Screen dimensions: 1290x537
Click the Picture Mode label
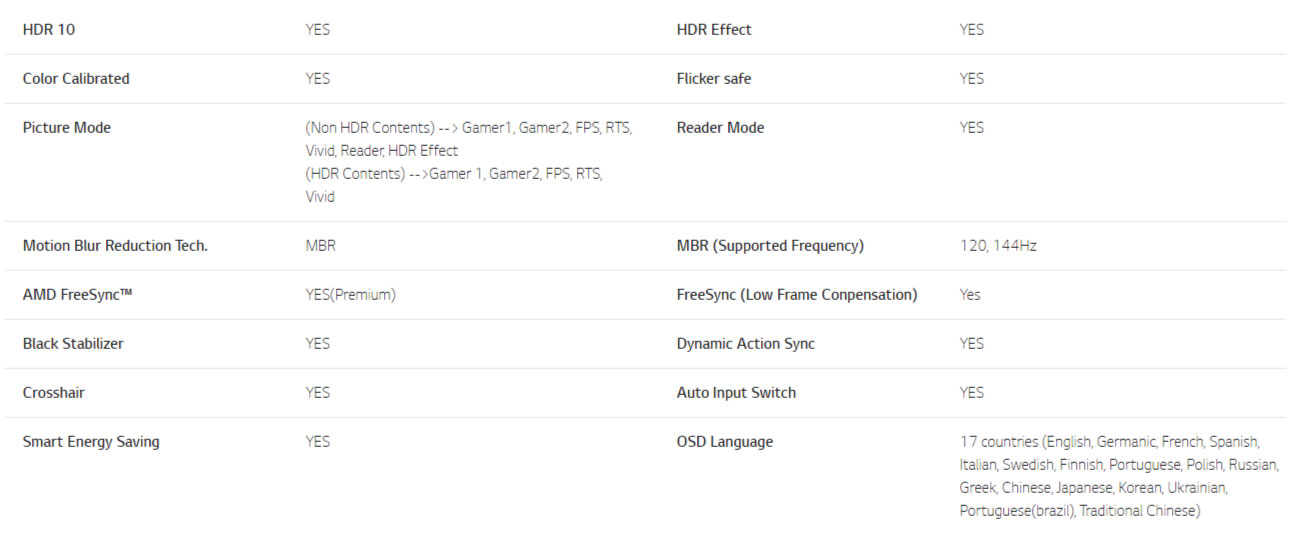pyautogui.click(x=67, y=128)
